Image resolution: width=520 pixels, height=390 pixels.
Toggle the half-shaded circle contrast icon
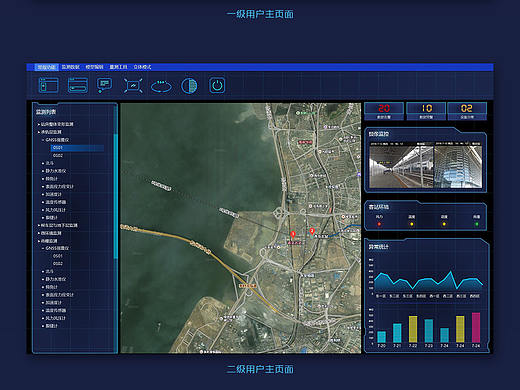pos(189,86)
